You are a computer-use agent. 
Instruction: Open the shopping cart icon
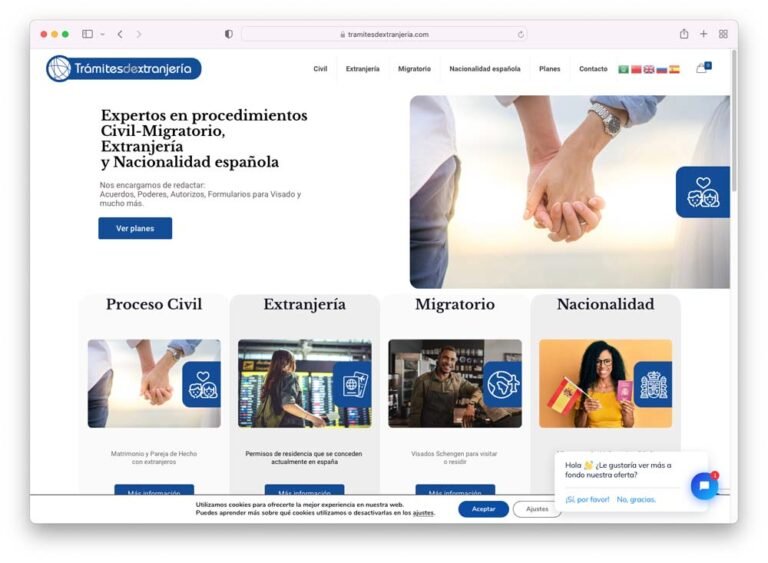pyautogui.click(x=703, y=68)
